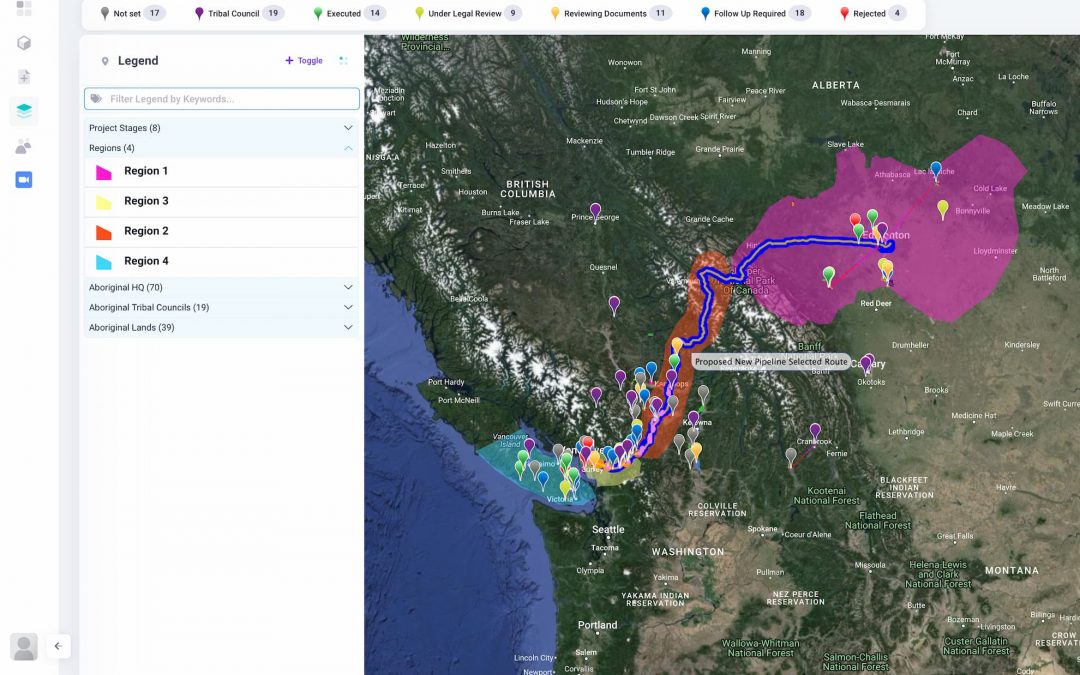Click the 3D cube icon in sidebar

[x=24, y=43]
